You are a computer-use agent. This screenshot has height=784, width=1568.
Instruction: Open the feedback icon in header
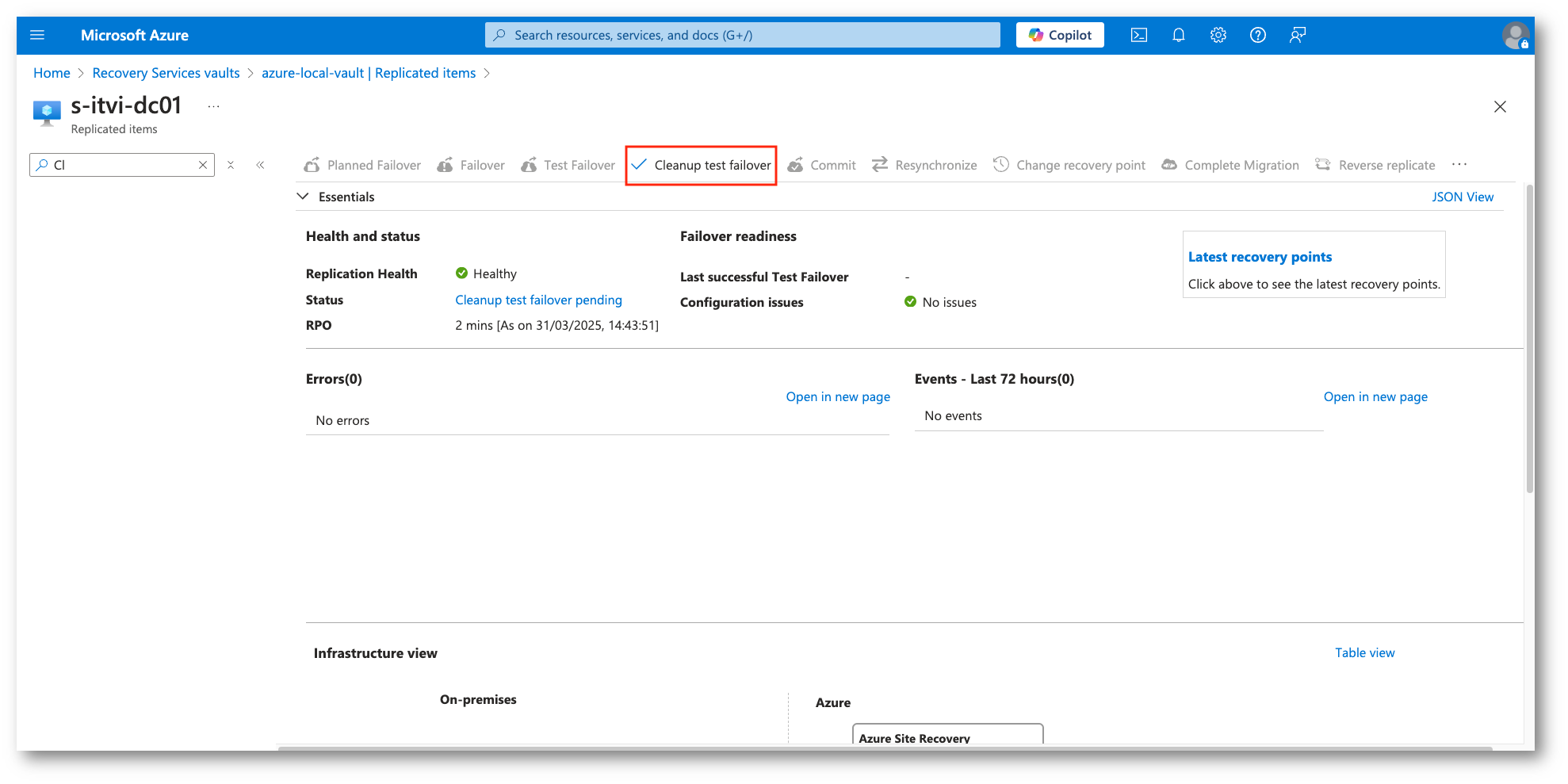[1297, 35]
